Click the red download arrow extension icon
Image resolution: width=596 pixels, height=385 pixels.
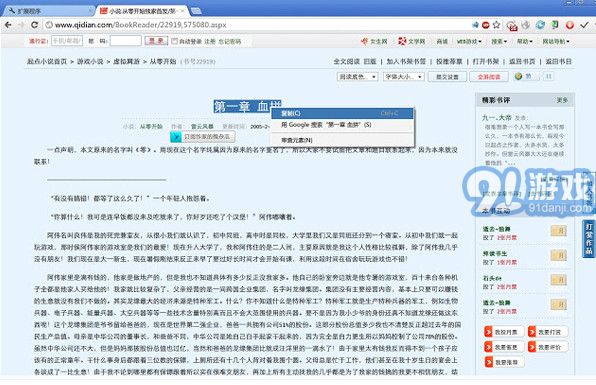pos(569,25)
